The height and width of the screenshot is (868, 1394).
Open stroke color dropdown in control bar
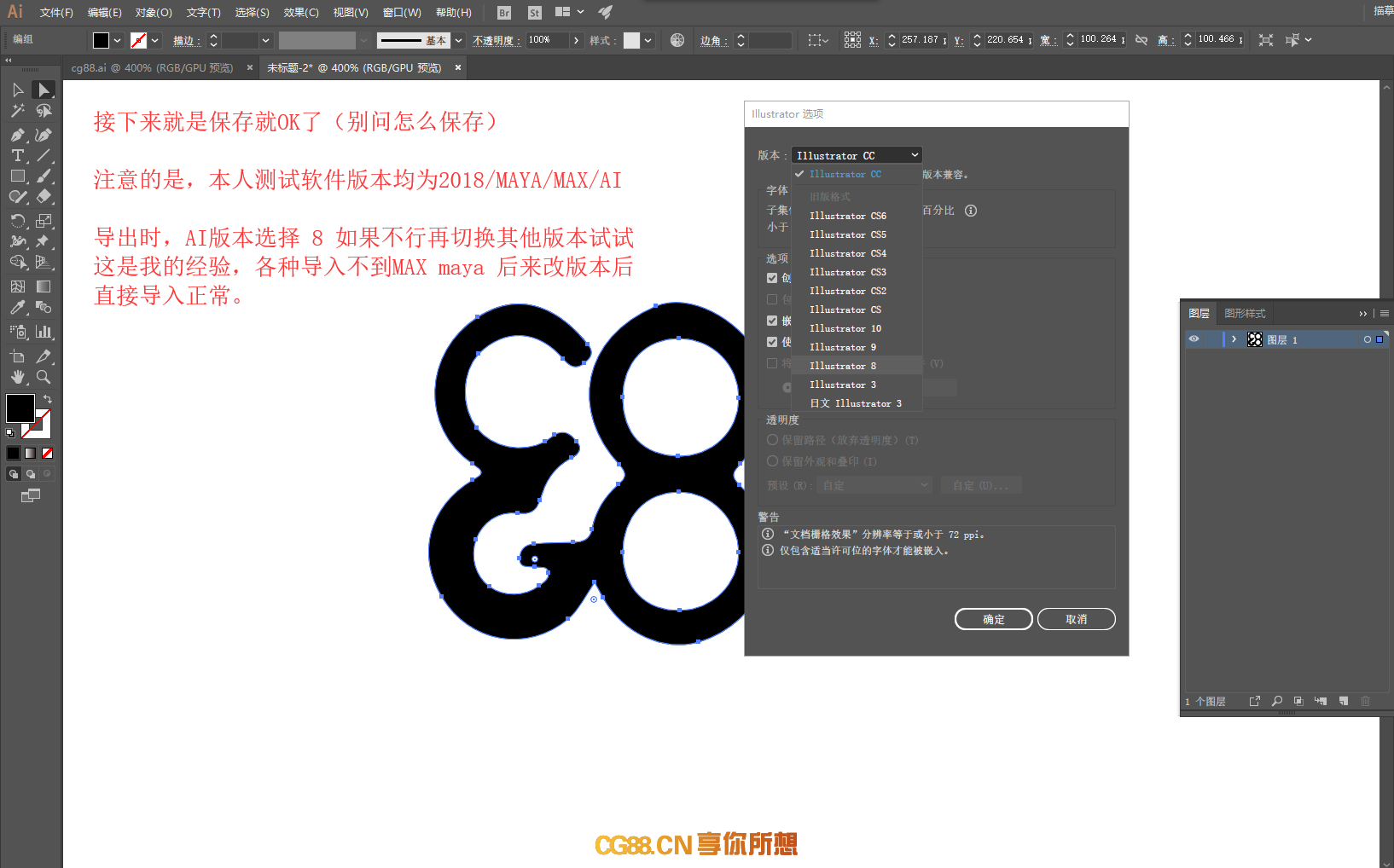coord(155,40)
